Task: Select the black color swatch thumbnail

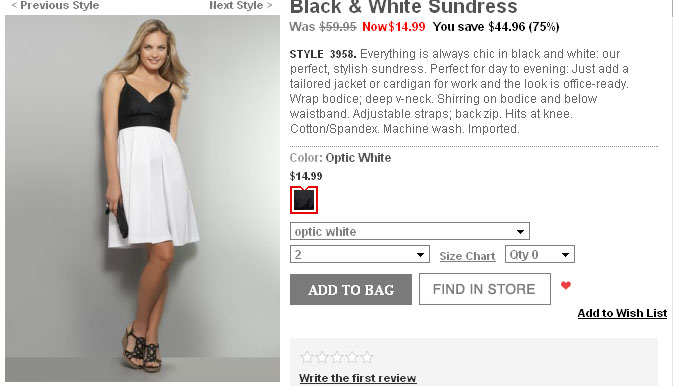Action: pyautogui.click(x=304, y=200)
